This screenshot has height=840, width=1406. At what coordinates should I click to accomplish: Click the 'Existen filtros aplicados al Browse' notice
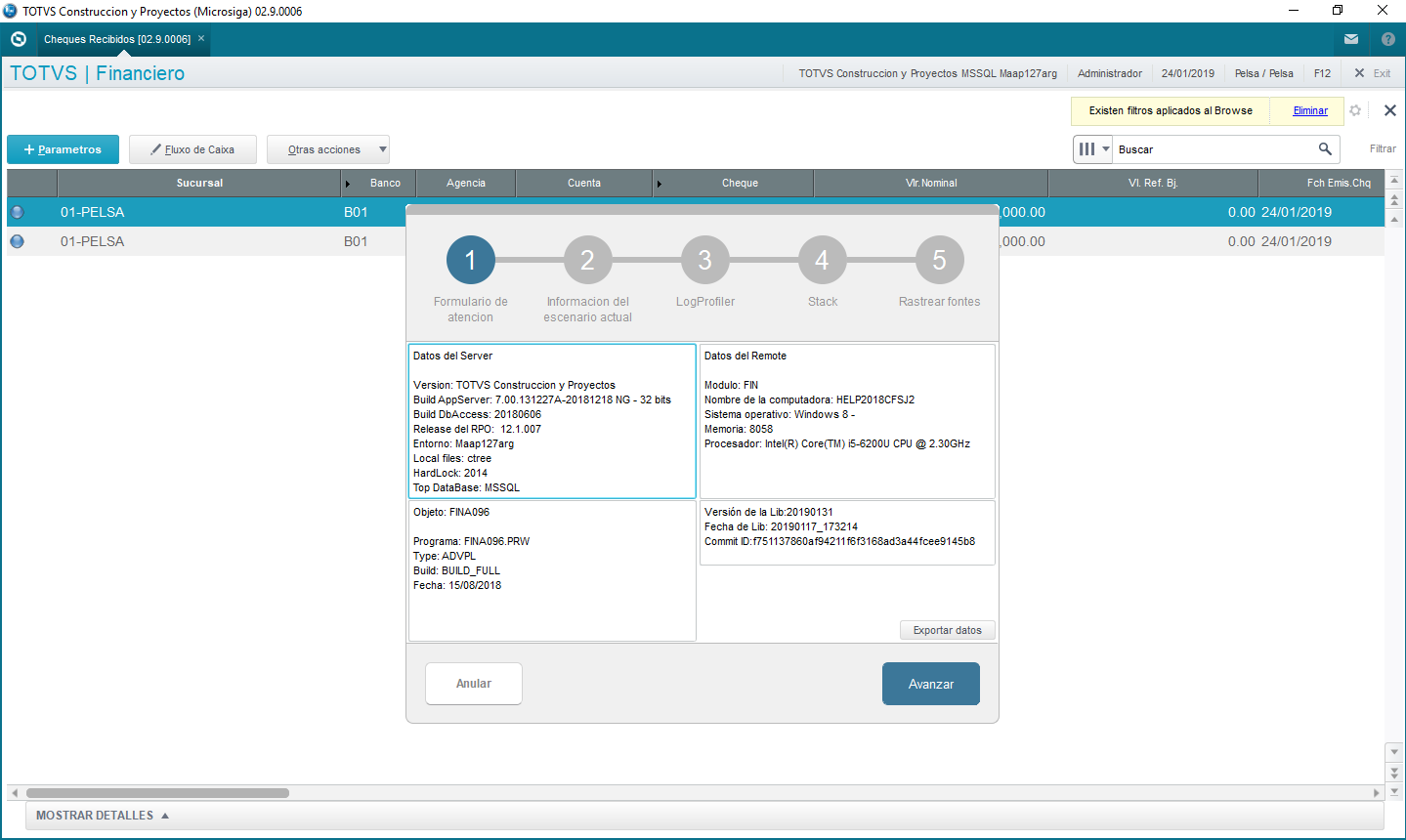(1171, 110)
